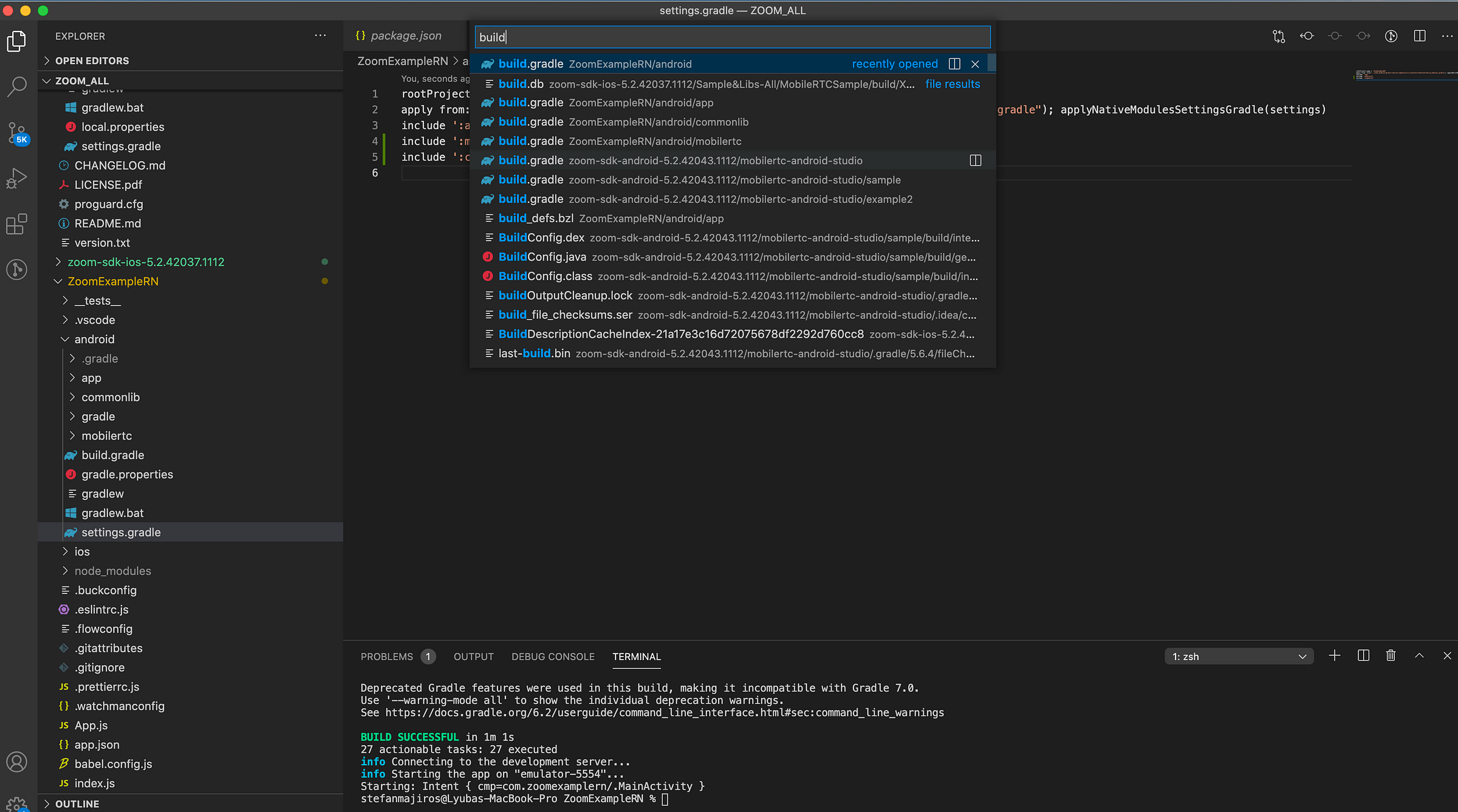The width and height of the screenshot is (1458, 812).
Task: Click the quick open search input field
Action: (x=732, y=37)
